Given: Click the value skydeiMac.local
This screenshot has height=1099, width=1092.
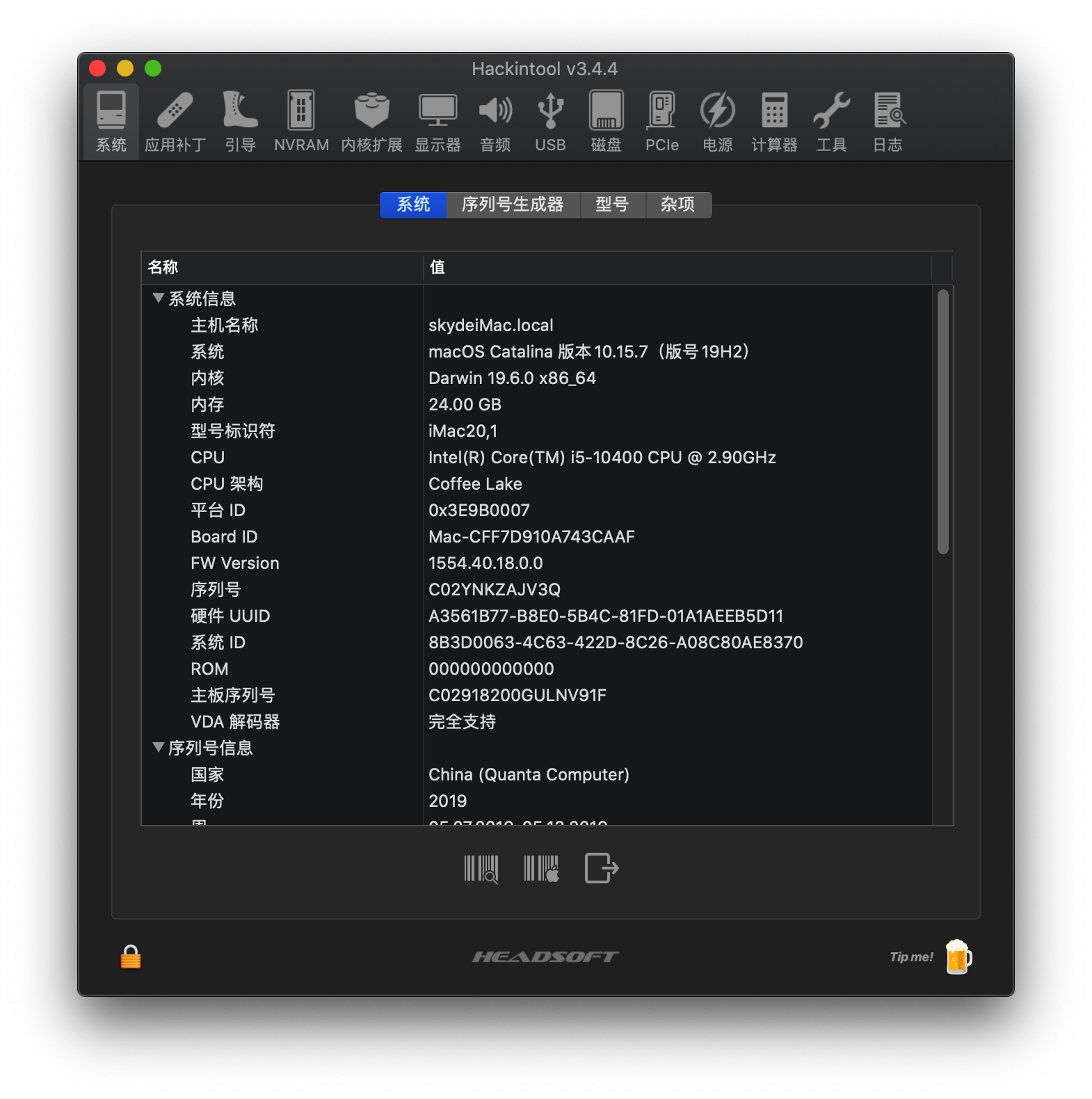Looking at the screenshot, I should click(x=490, y=325).
